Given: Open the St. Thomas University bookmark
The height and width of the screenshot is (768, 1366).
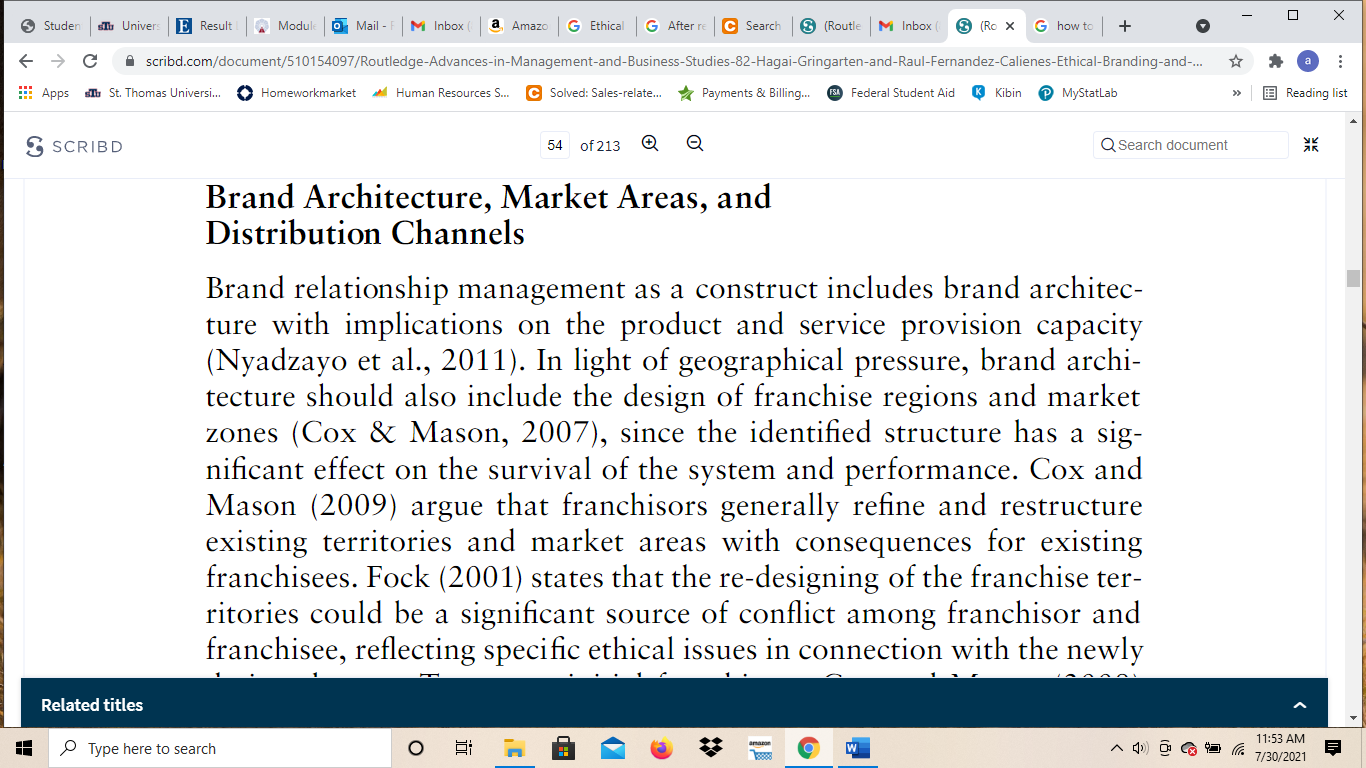Looking at the screenshot, I should click(x=153, y=93).
